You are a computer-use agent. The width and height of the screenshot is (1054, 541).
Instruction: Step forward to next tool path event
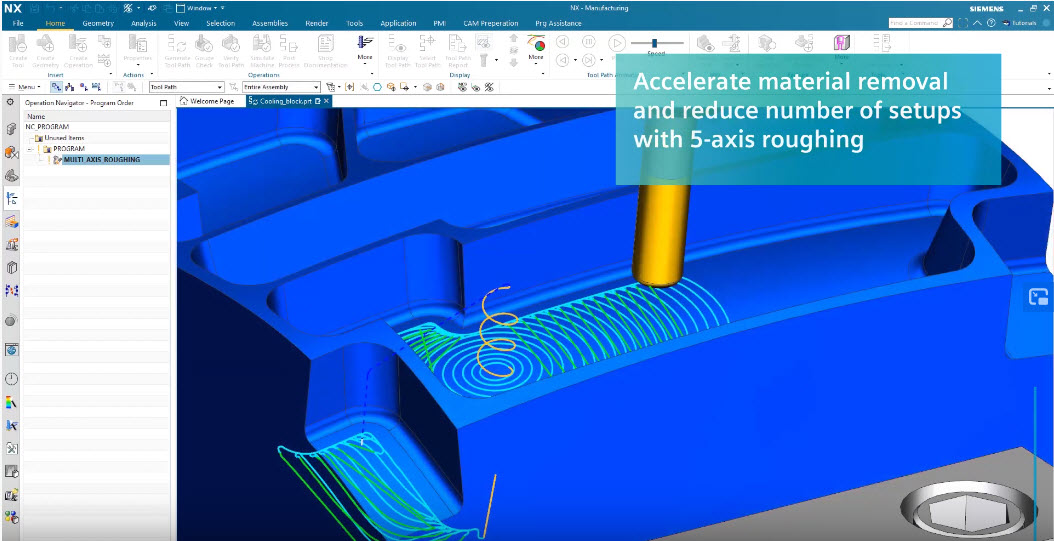point(589,60)
